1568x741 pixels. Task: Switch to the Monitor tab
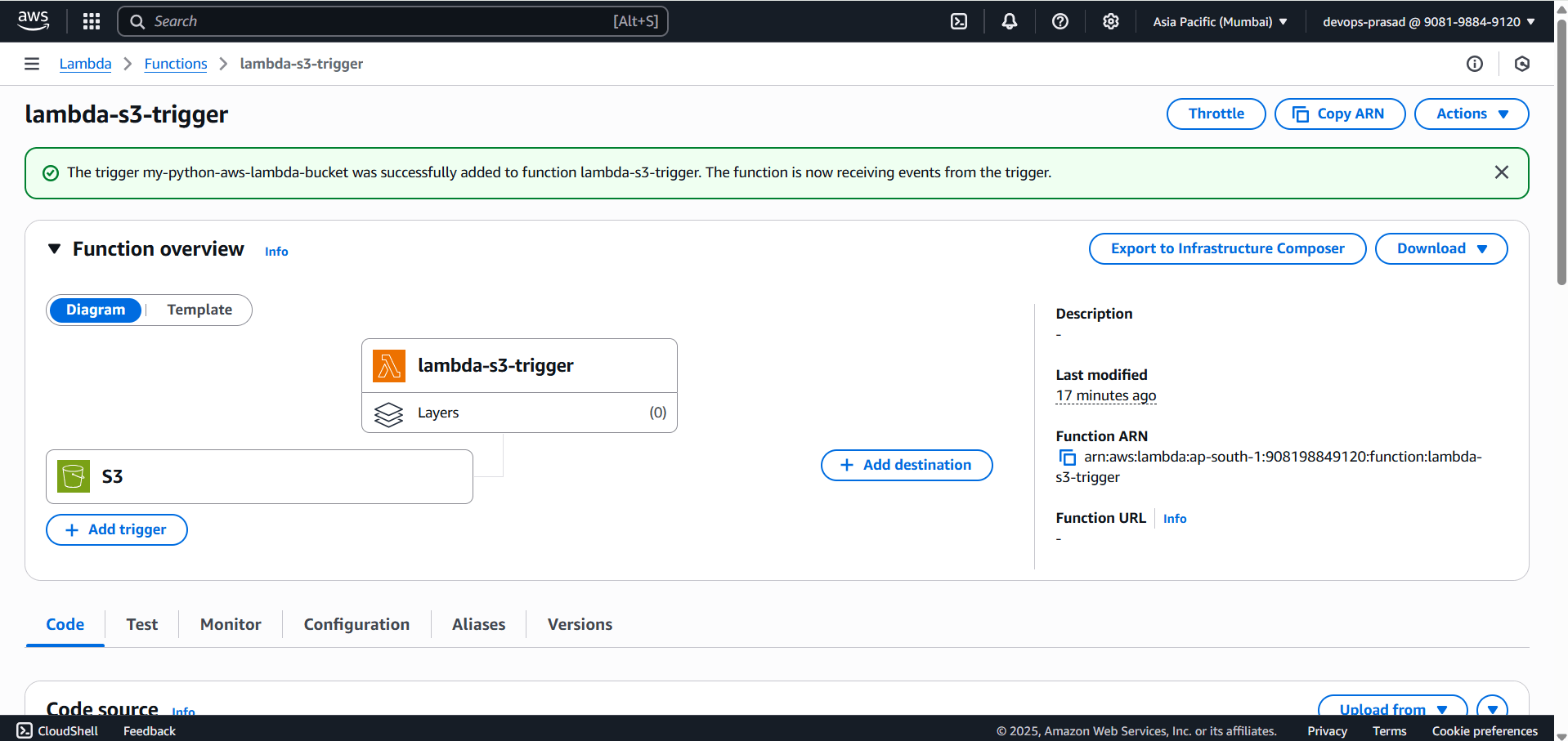pos(230,623)
